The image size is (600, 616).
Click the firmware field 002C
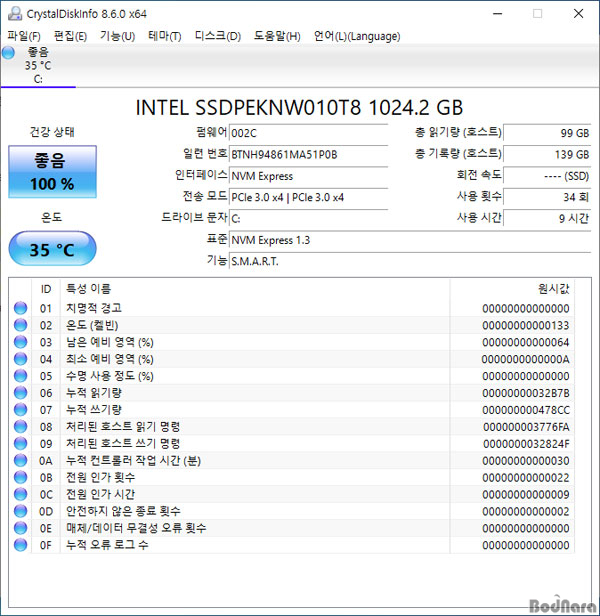tap(308, 133)
